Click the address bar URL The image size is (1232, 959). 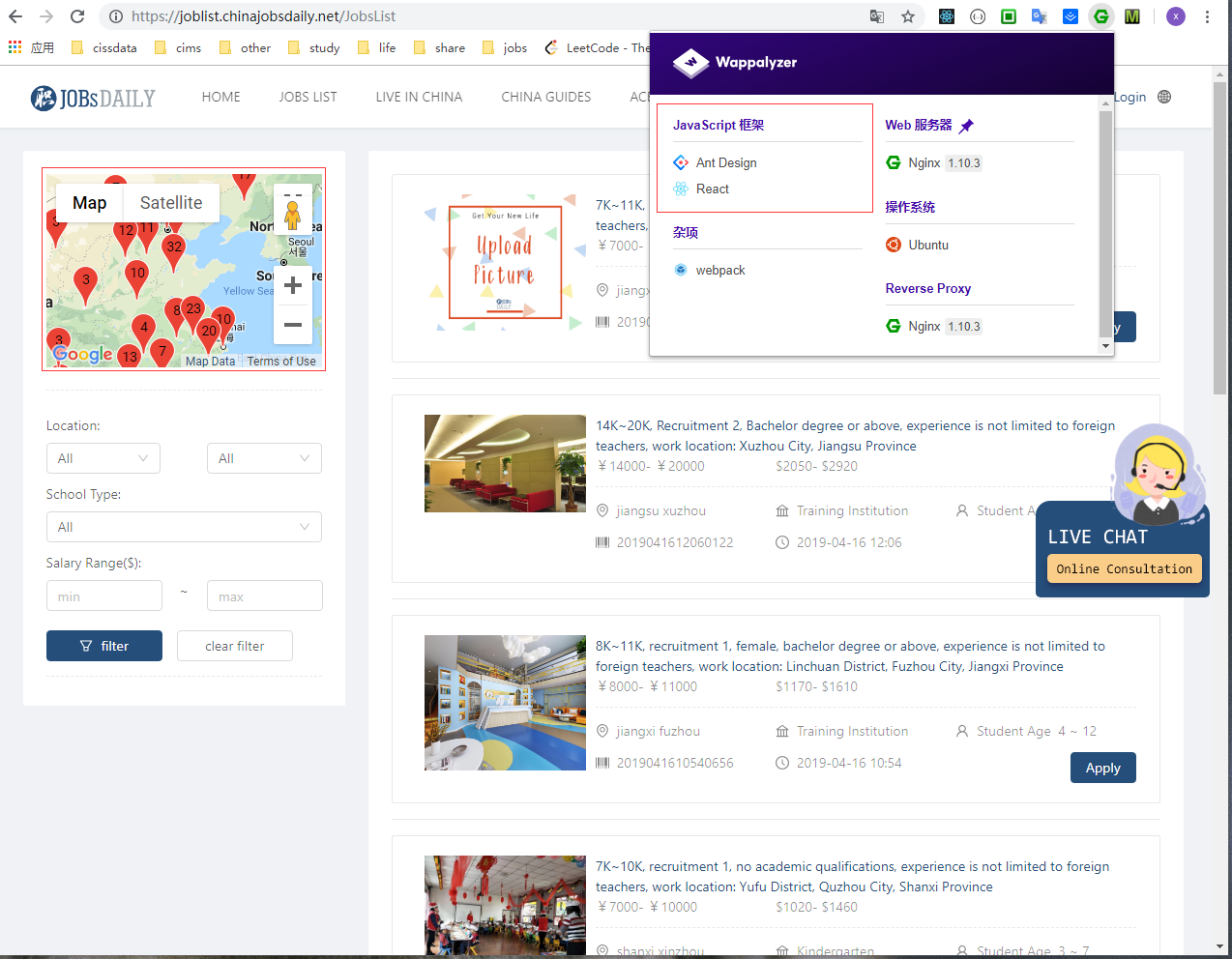click(x=263, y=16)
